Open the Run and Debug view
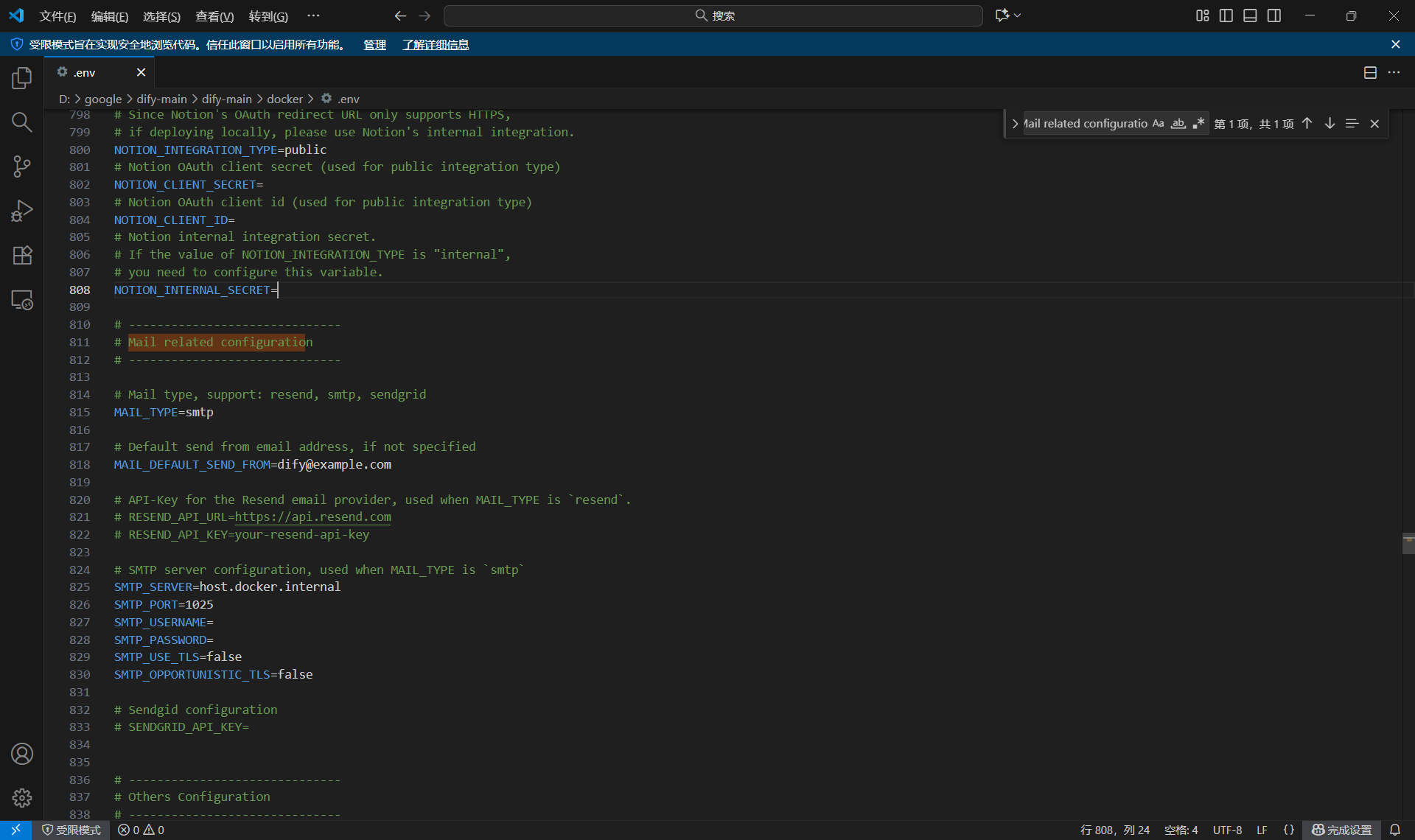 (x=22, y=211)
